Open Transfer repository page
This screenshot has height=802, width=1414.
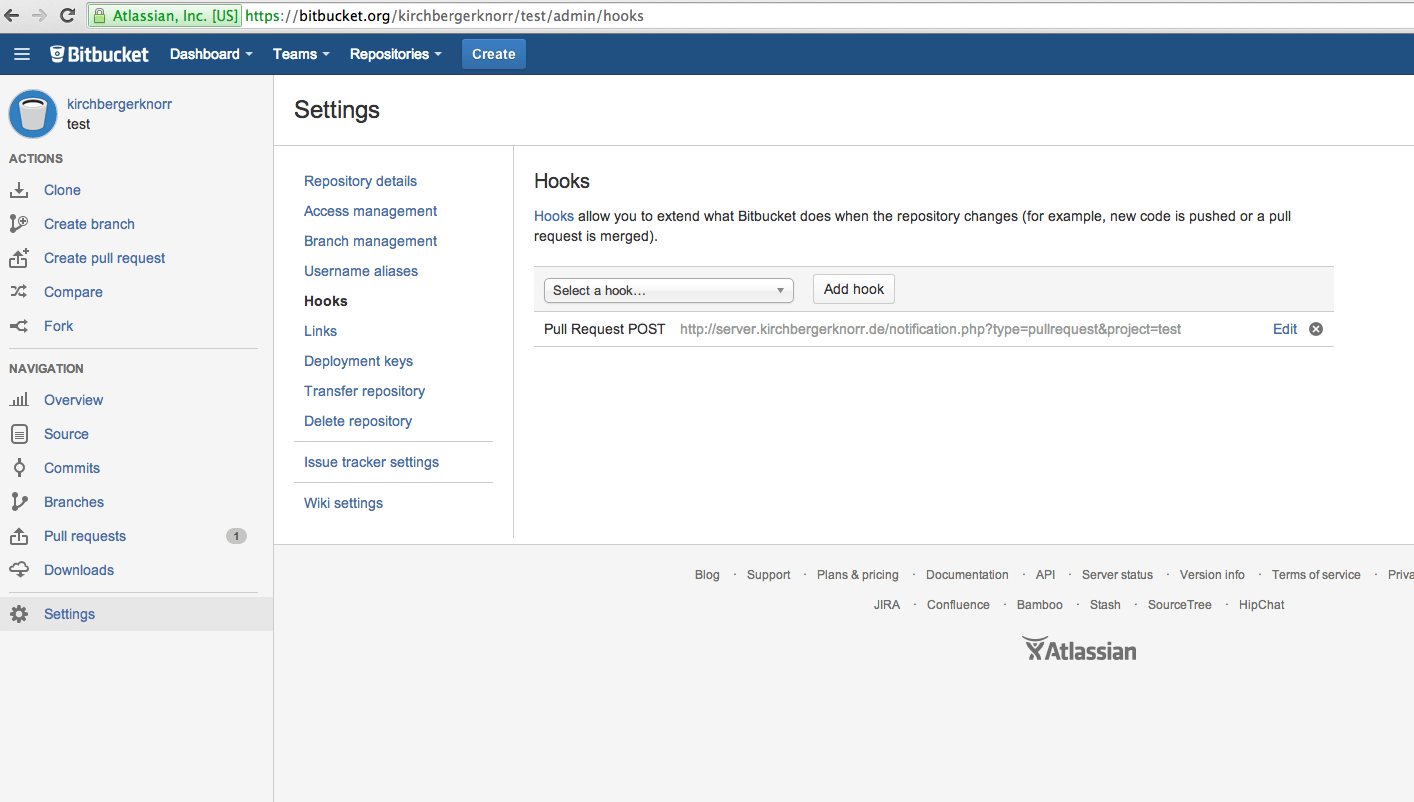(365, 391)
